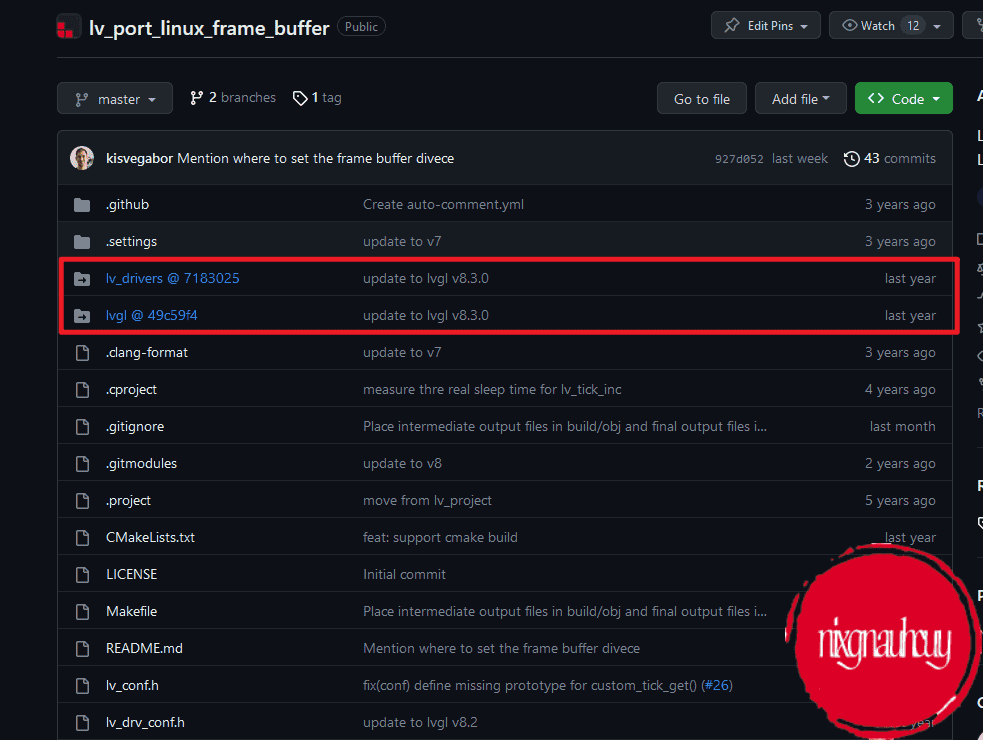Click the tag icon beside 1 tag

[x=300, y=98]
